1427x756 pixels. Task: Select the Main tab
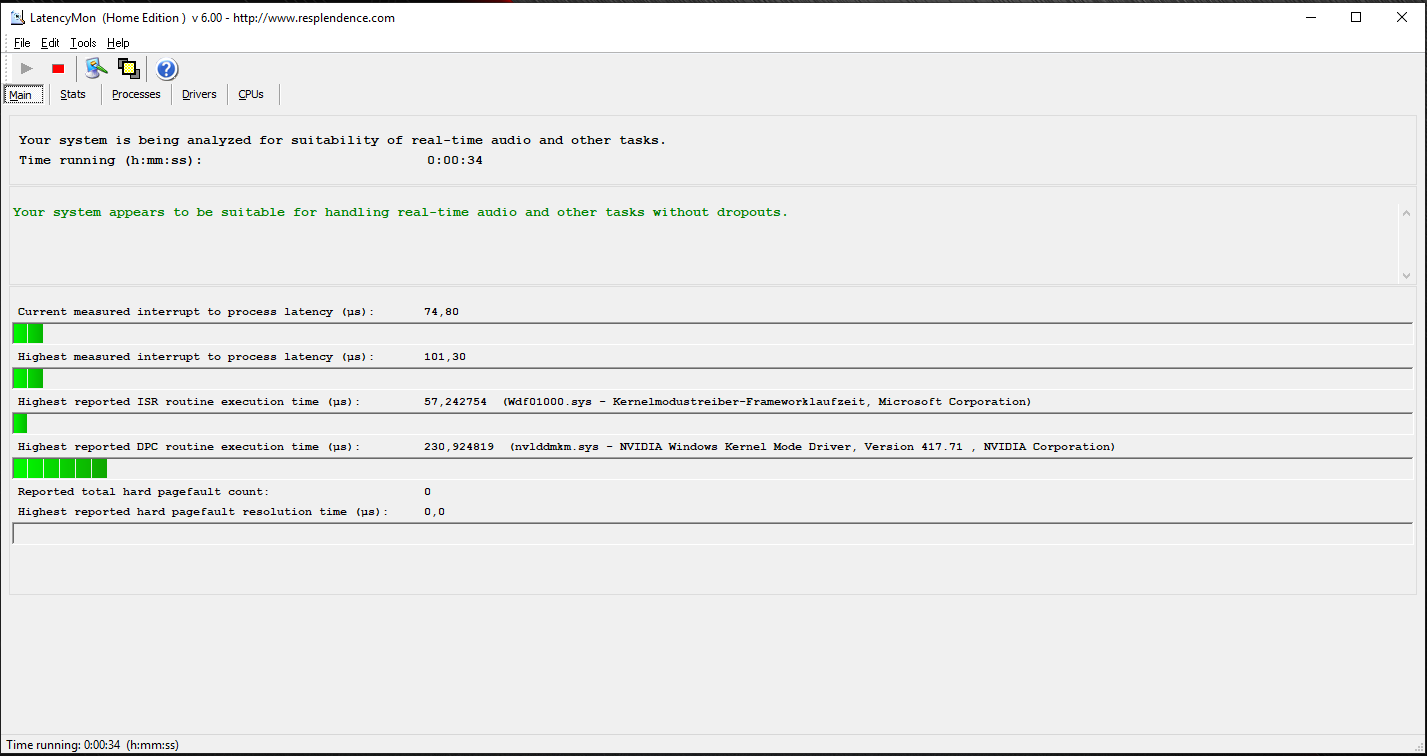point(21,95)
